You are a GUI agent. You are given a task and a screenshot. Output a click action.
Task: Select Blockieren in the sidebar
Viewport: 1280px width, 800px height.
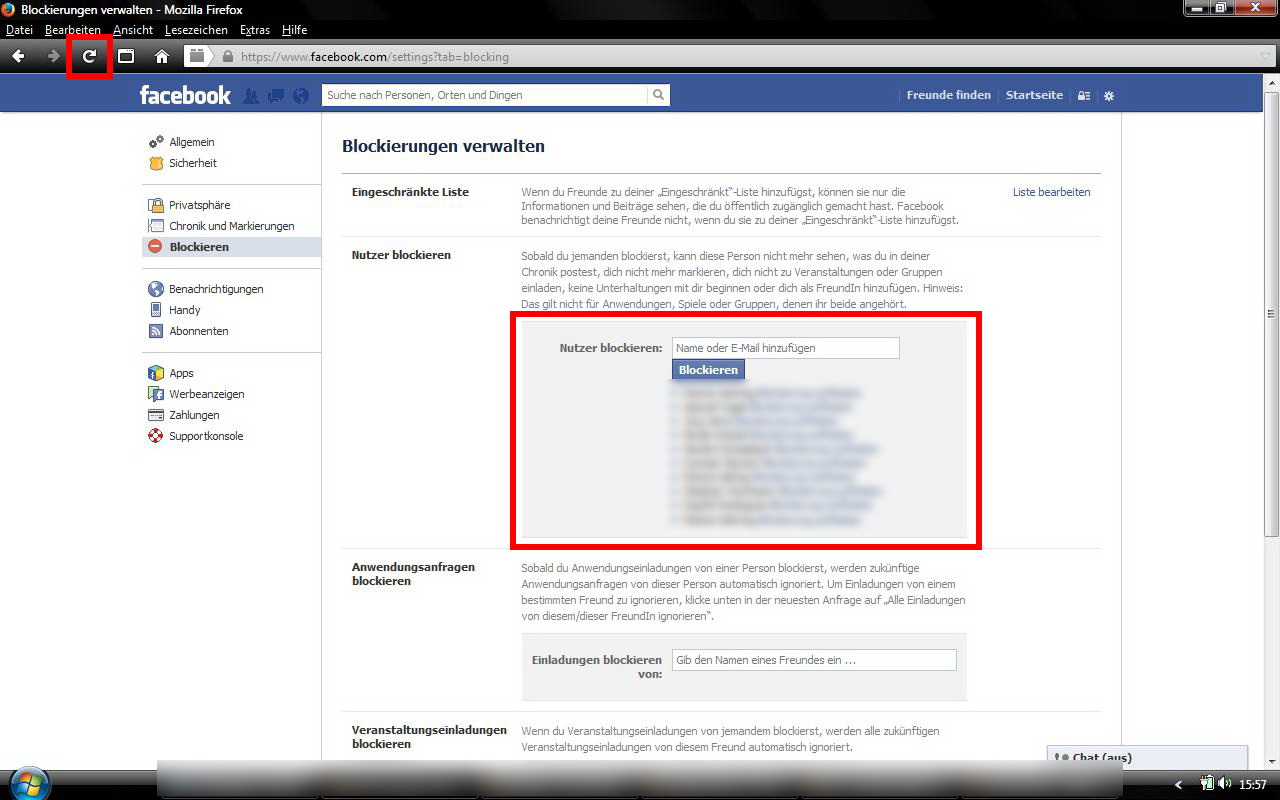(x=232, y=247)
